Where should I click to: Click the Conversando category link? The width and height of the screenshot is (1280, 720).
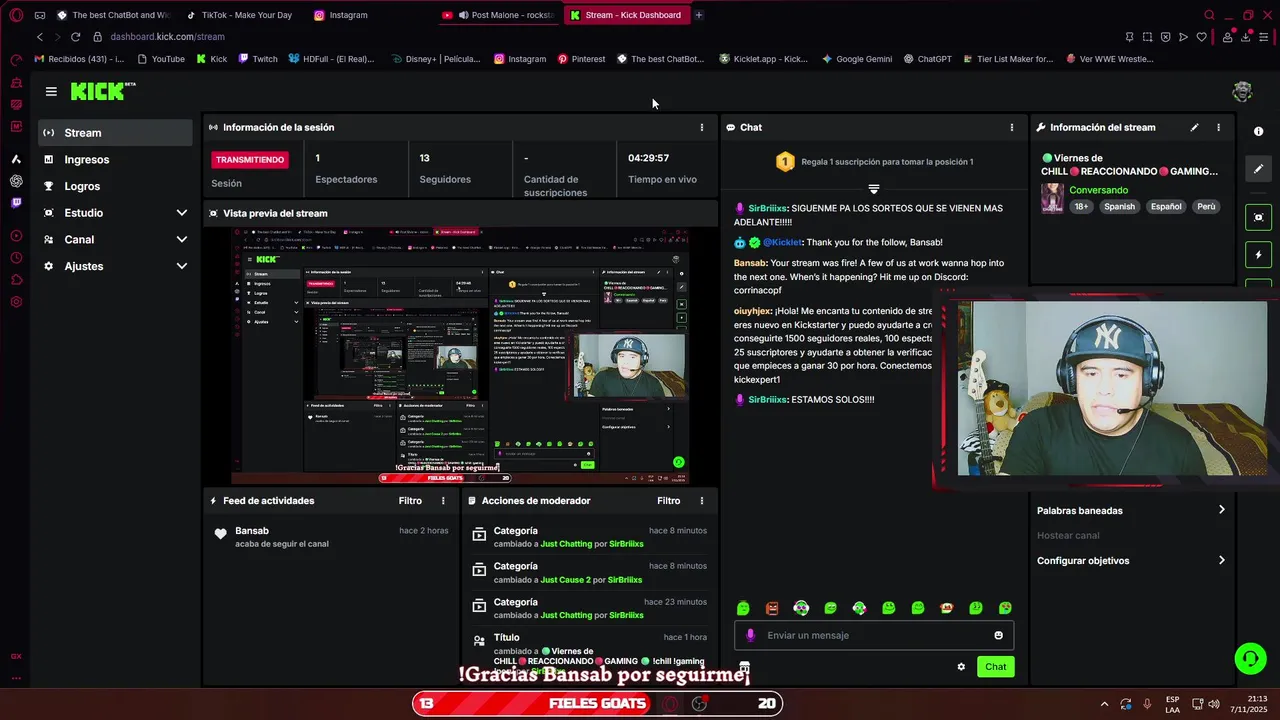pyautogui.click(x=1098, y=190)
